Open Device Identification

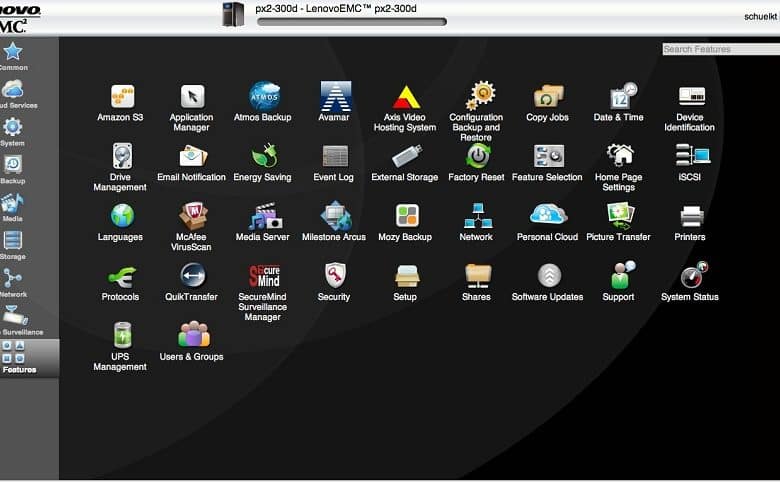tap(689, 108)
